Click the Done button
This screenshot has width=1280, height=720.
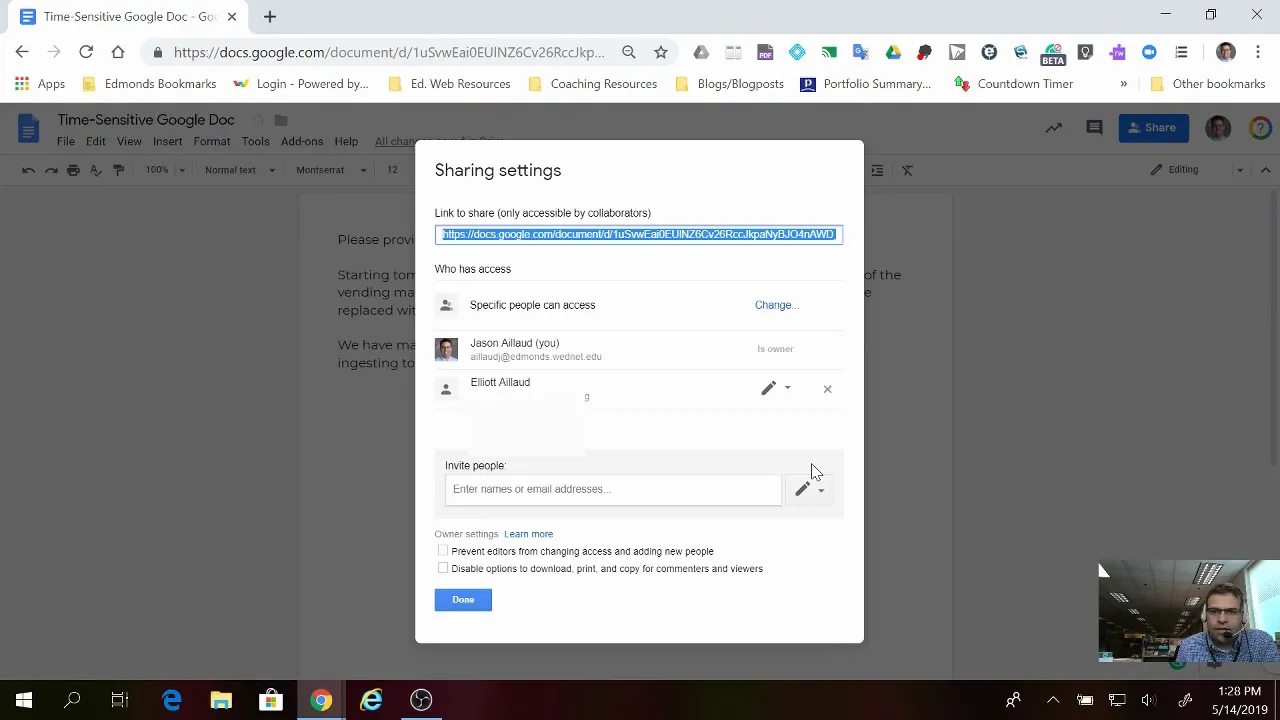(x=463, y=599)
